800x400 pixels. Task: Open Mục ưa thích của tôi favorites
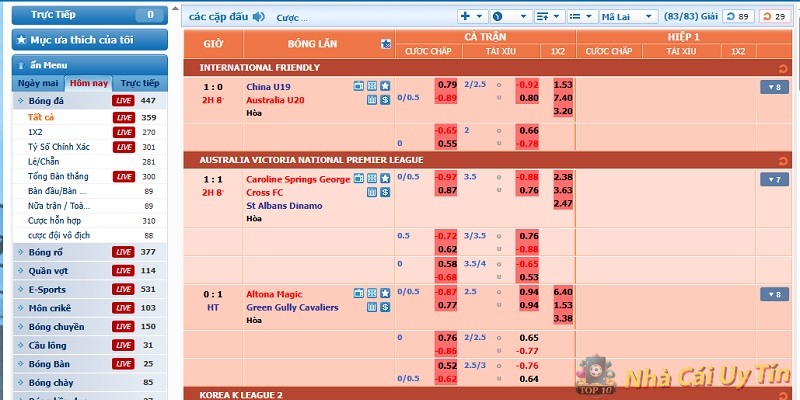point(86,41)
